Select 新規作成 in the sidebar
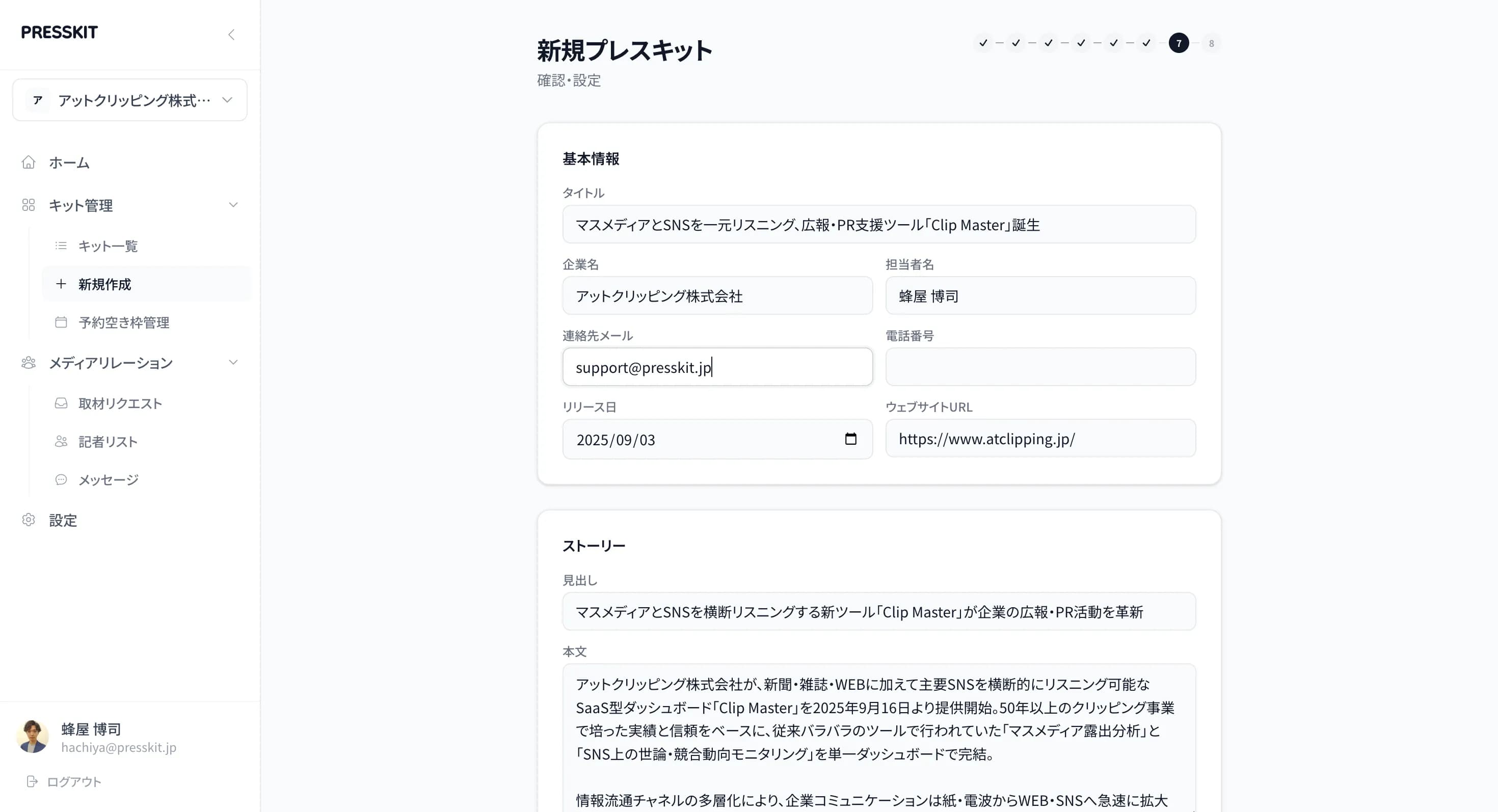Viewport: 1498px width, 812px height. pyautogui.click(x=147, y=284)
